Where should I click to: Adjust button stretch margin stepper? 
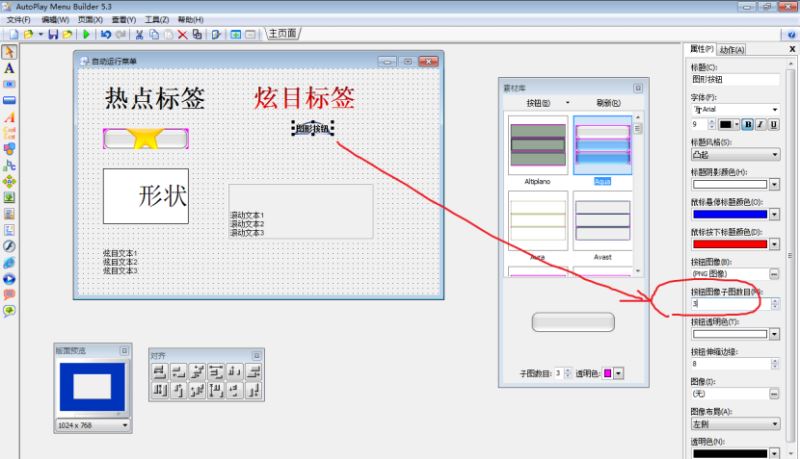click(x=775, y=364)
